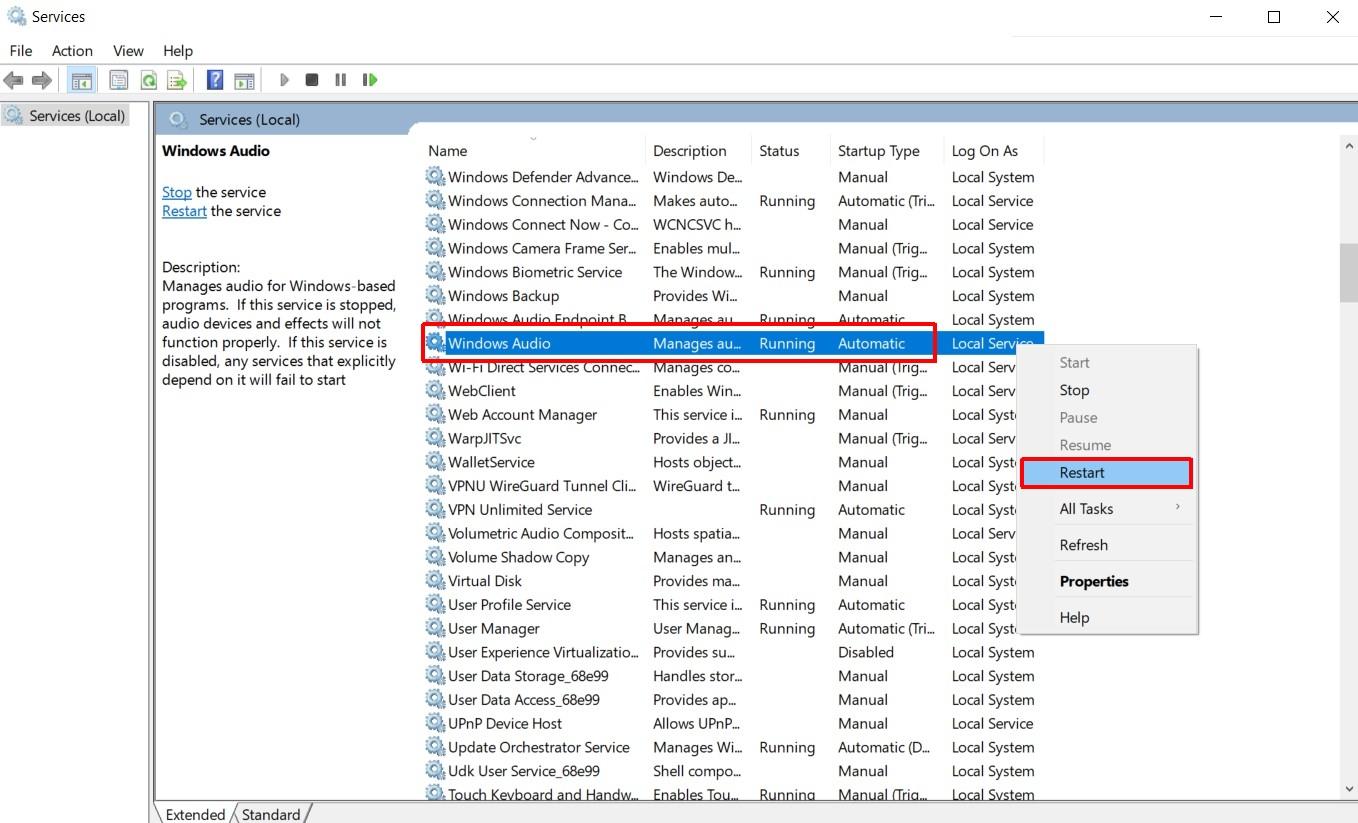Open the Properties icon in the toolbar
The height and width of the screenshot is (823, 1358).
coord(119,80)
